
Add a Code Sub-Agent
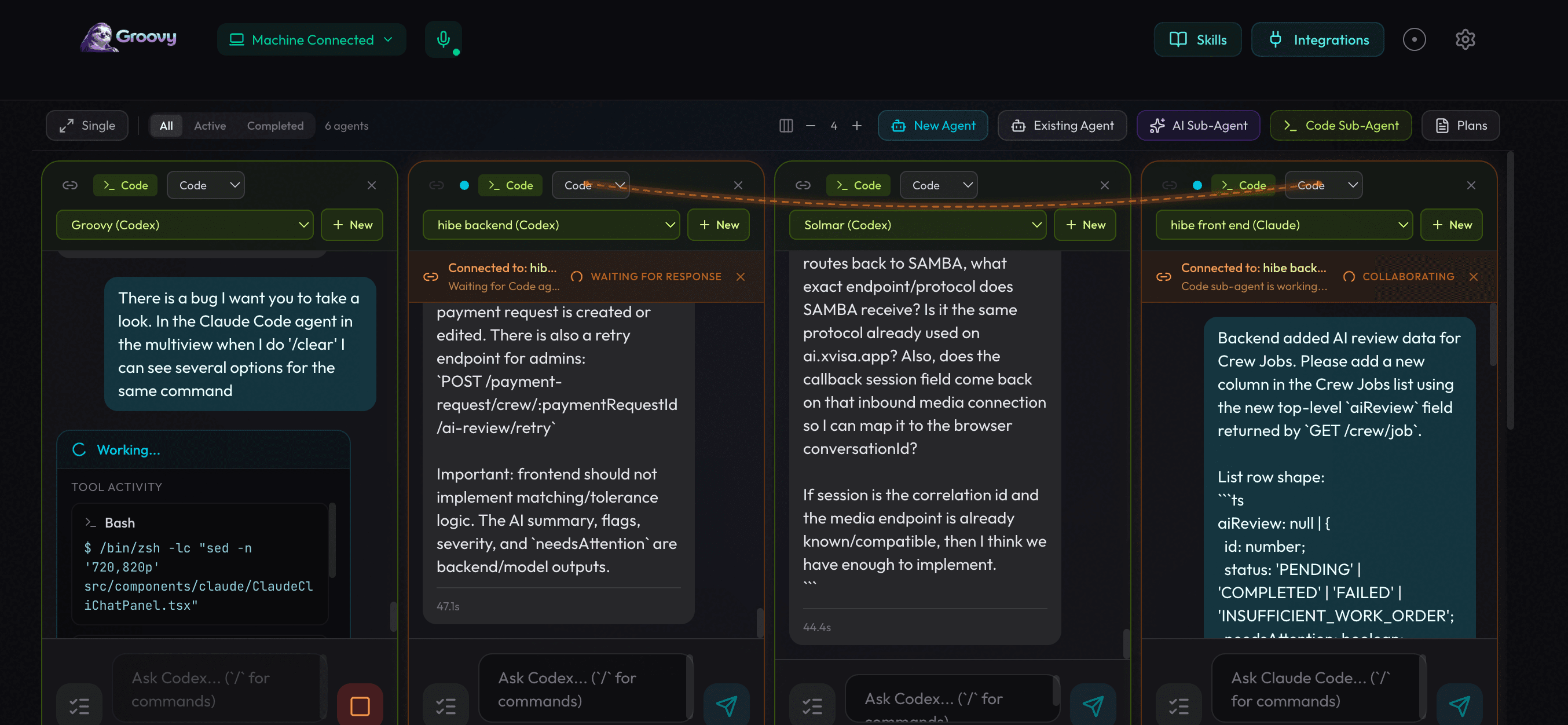point(1340,126)
